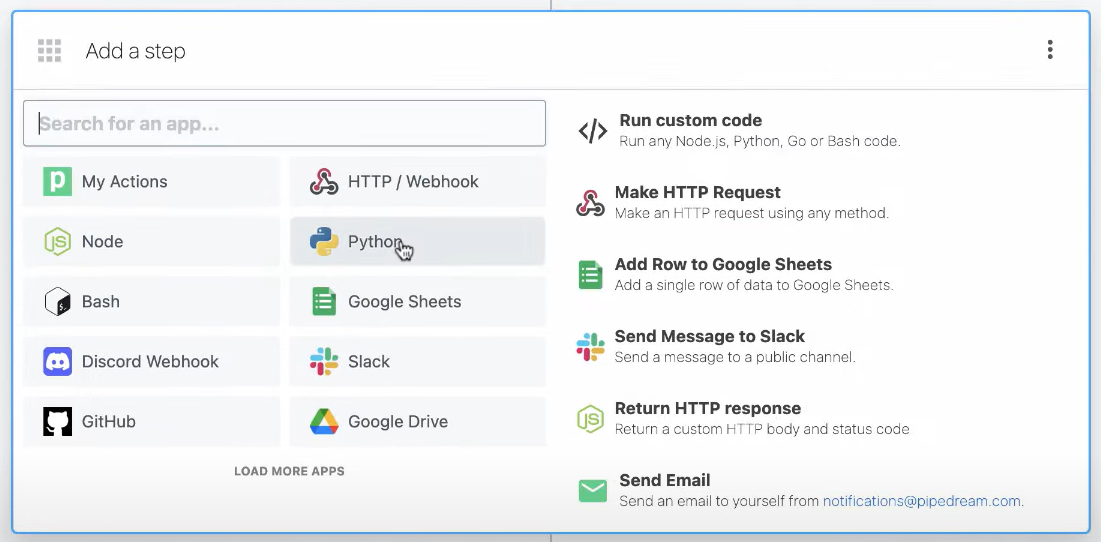The width and height of the screenshot is (1101, 542).
Task: Click the Node icon beside Return HTTP response
Action: pyautogui.click(x=591, y=418)
